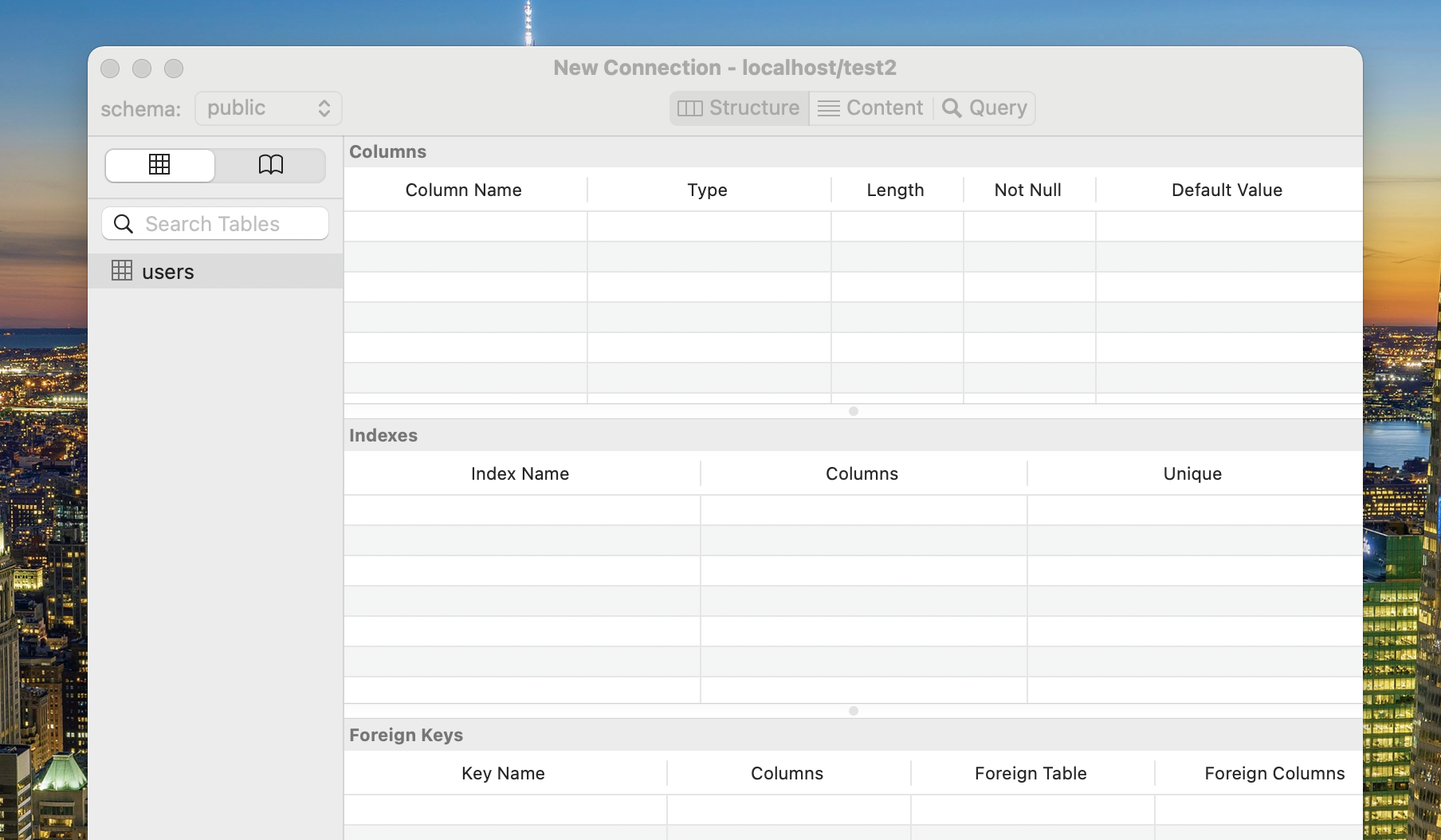Click the users table icon in sidebar
1441x840 pixels.
pos(123,270)
